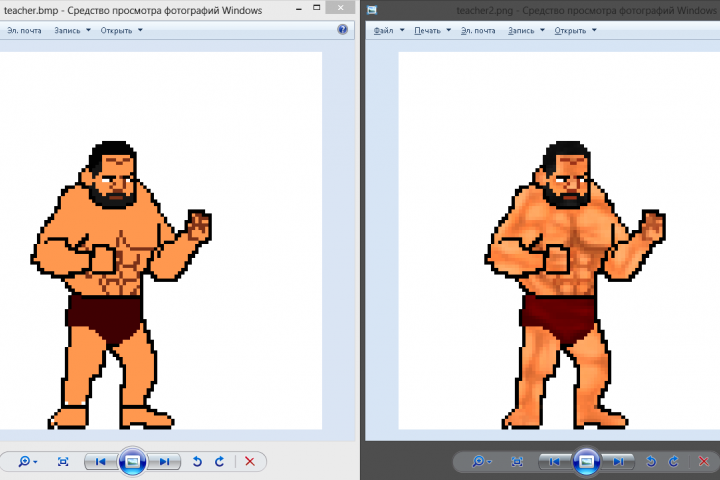Click the blue help icon in teacher.bmp window
This screenshot has height=480, width=720.
pyautogui.click(x=343, y=29)
